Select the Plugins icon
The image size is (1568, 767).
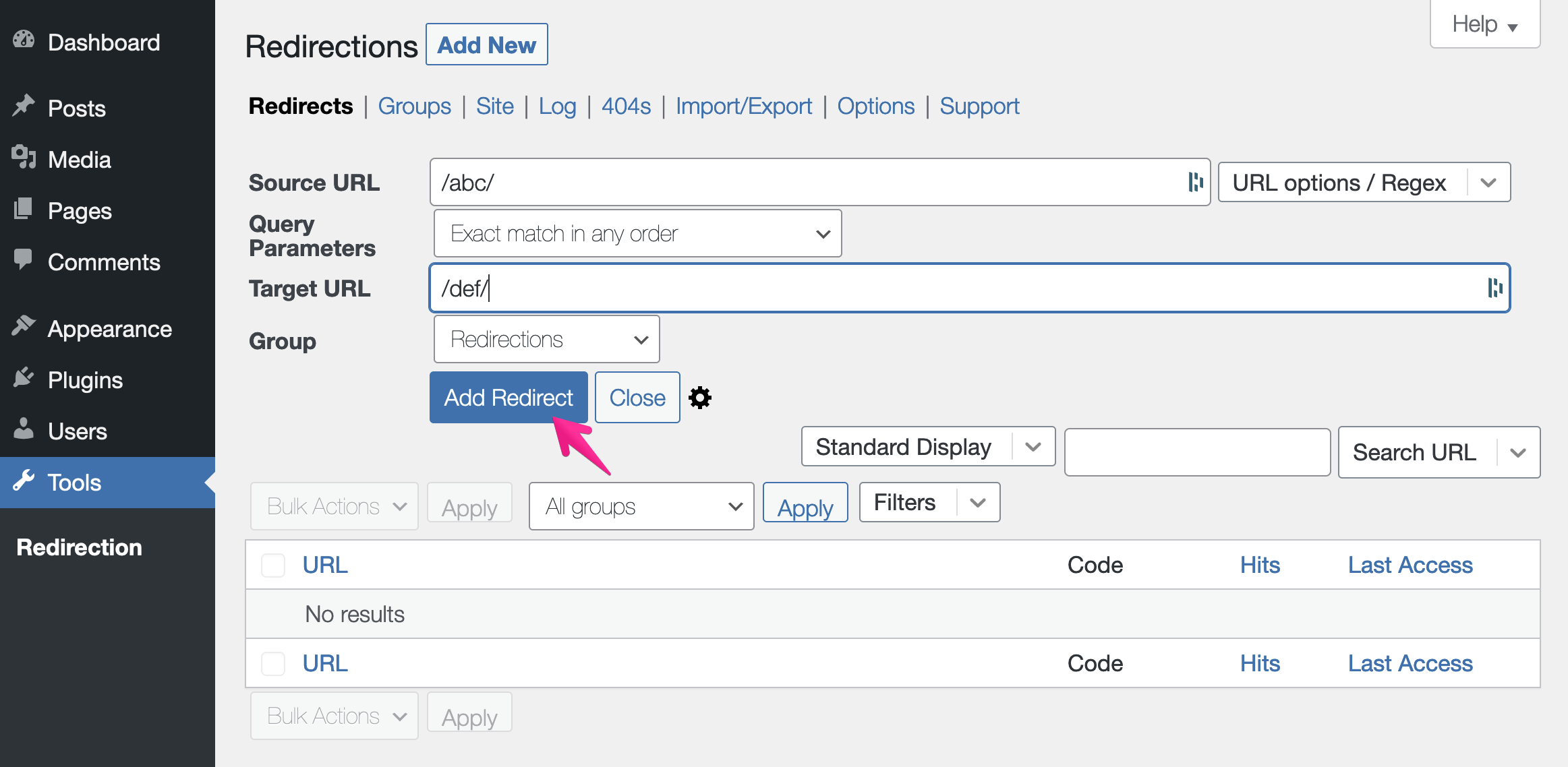(x=25, y=379)
